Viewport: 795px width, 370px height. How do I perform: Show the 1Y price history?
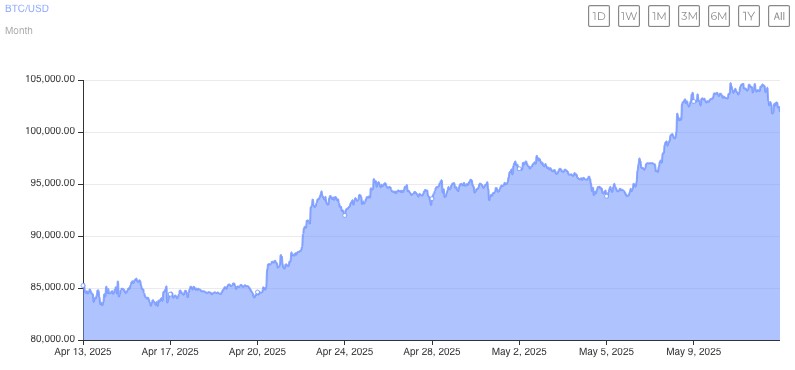coord(749,16)
